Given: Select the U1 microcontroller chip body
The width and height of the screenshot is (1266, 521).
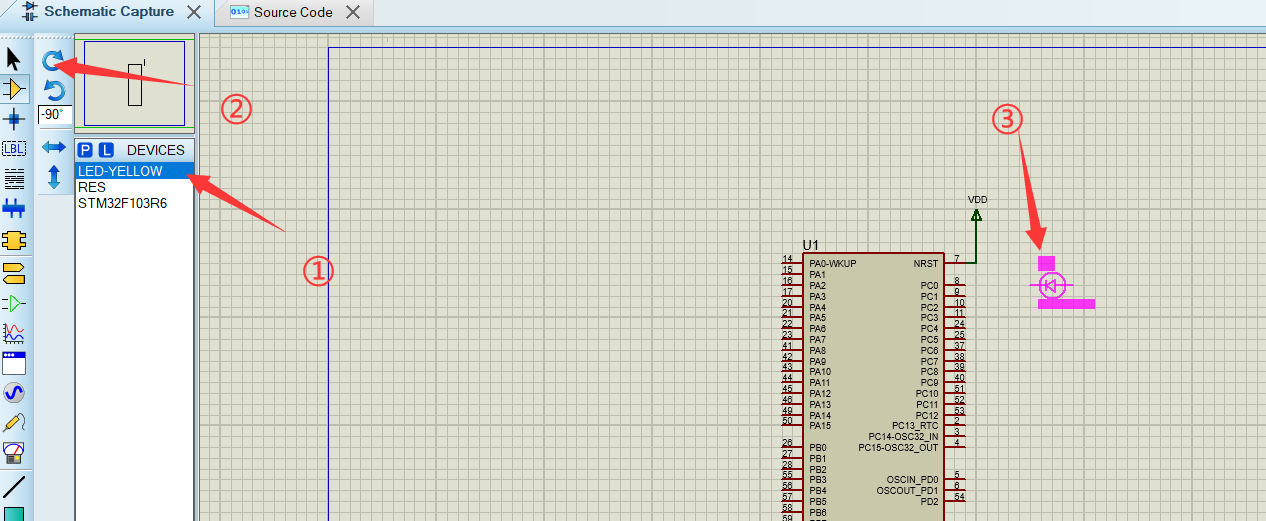Looking at the screenshot, I should pos(872,386).
